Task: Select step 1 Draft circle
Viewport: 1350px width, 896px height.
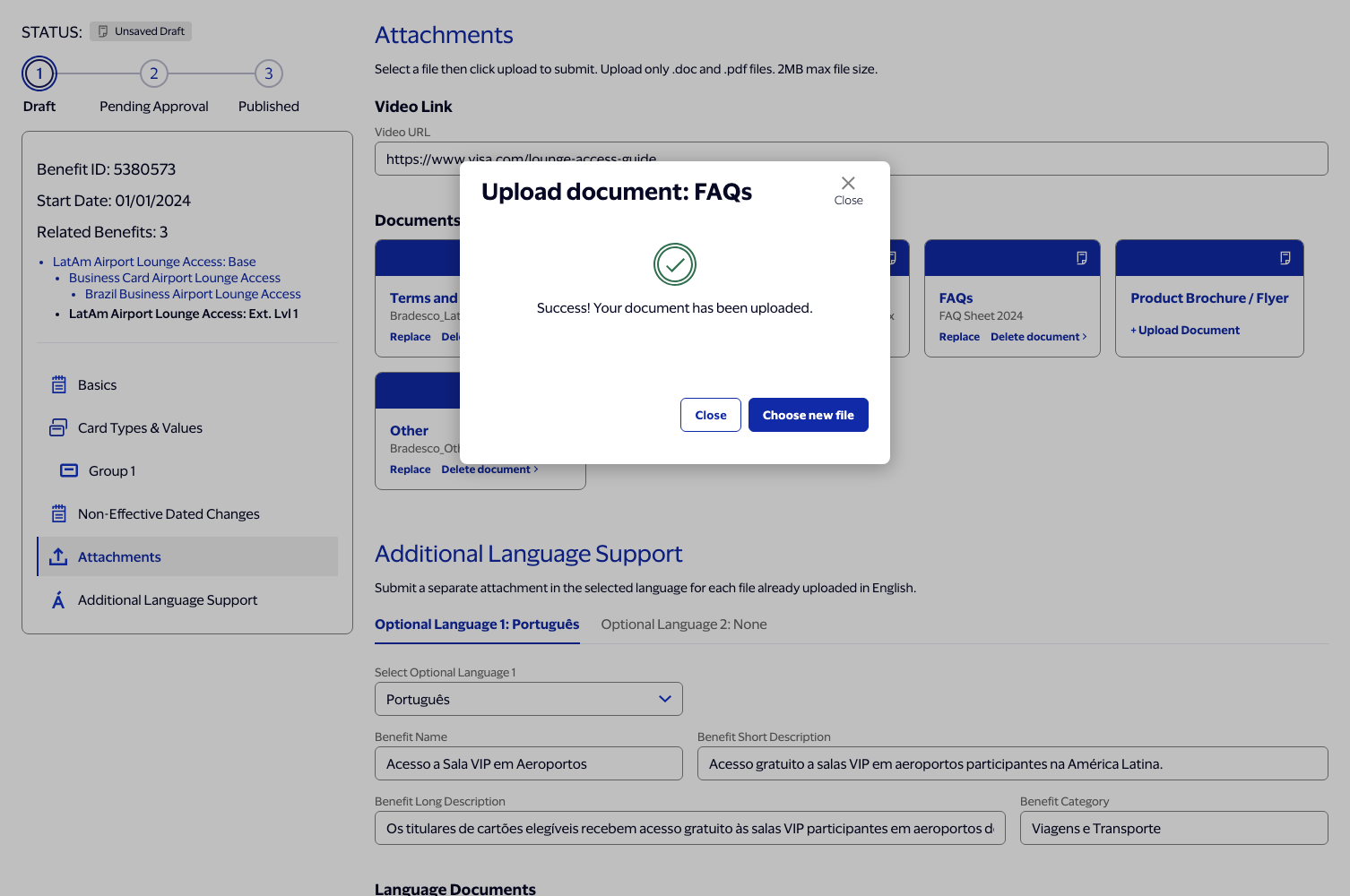Action: 39,73
